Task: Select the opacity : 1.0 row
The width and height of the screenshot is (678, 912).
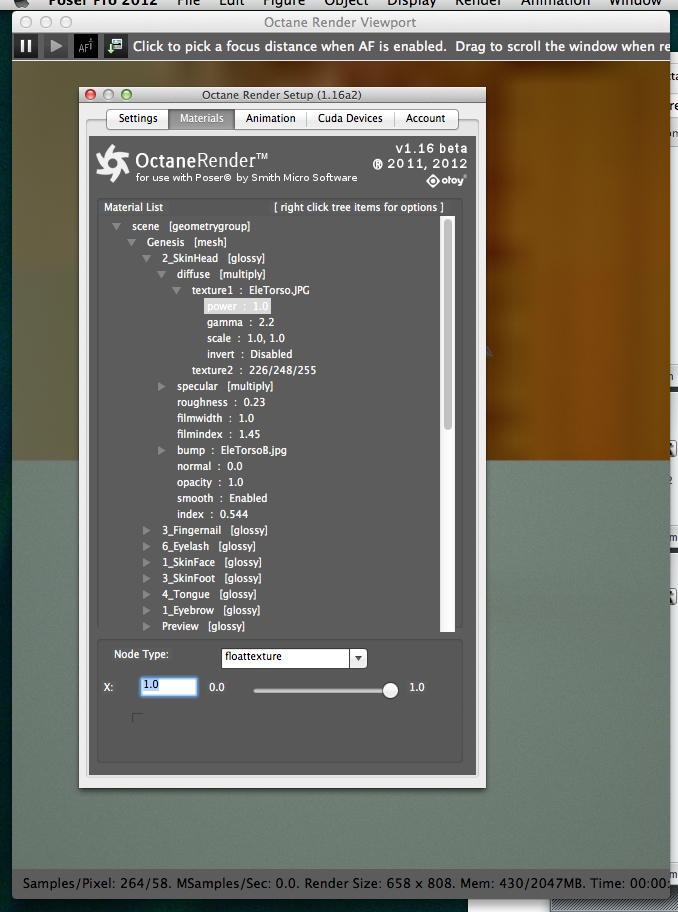Action: [210, 482]
